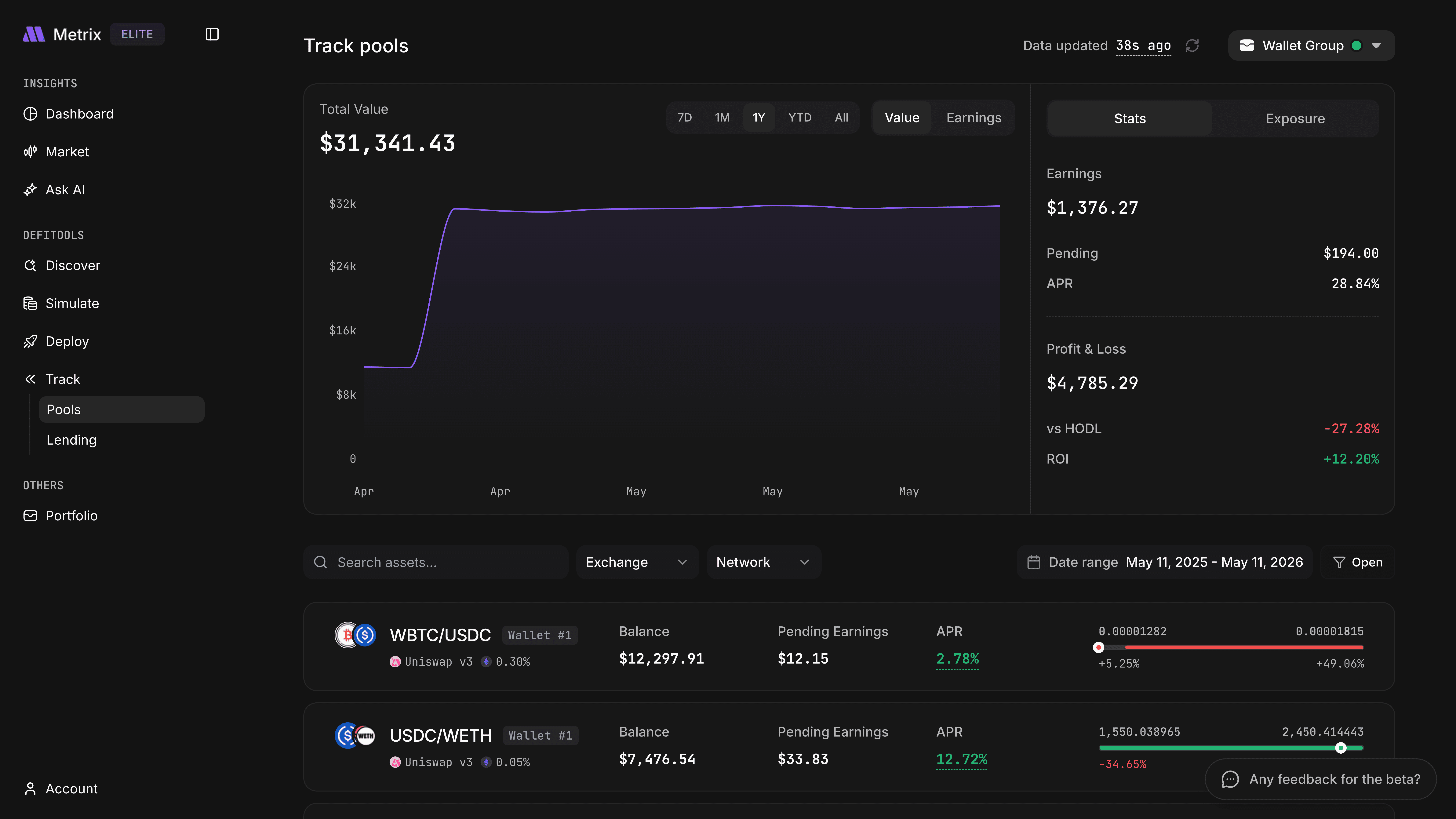
Task: Open the Date range picker
Action: pos(1164,562)
